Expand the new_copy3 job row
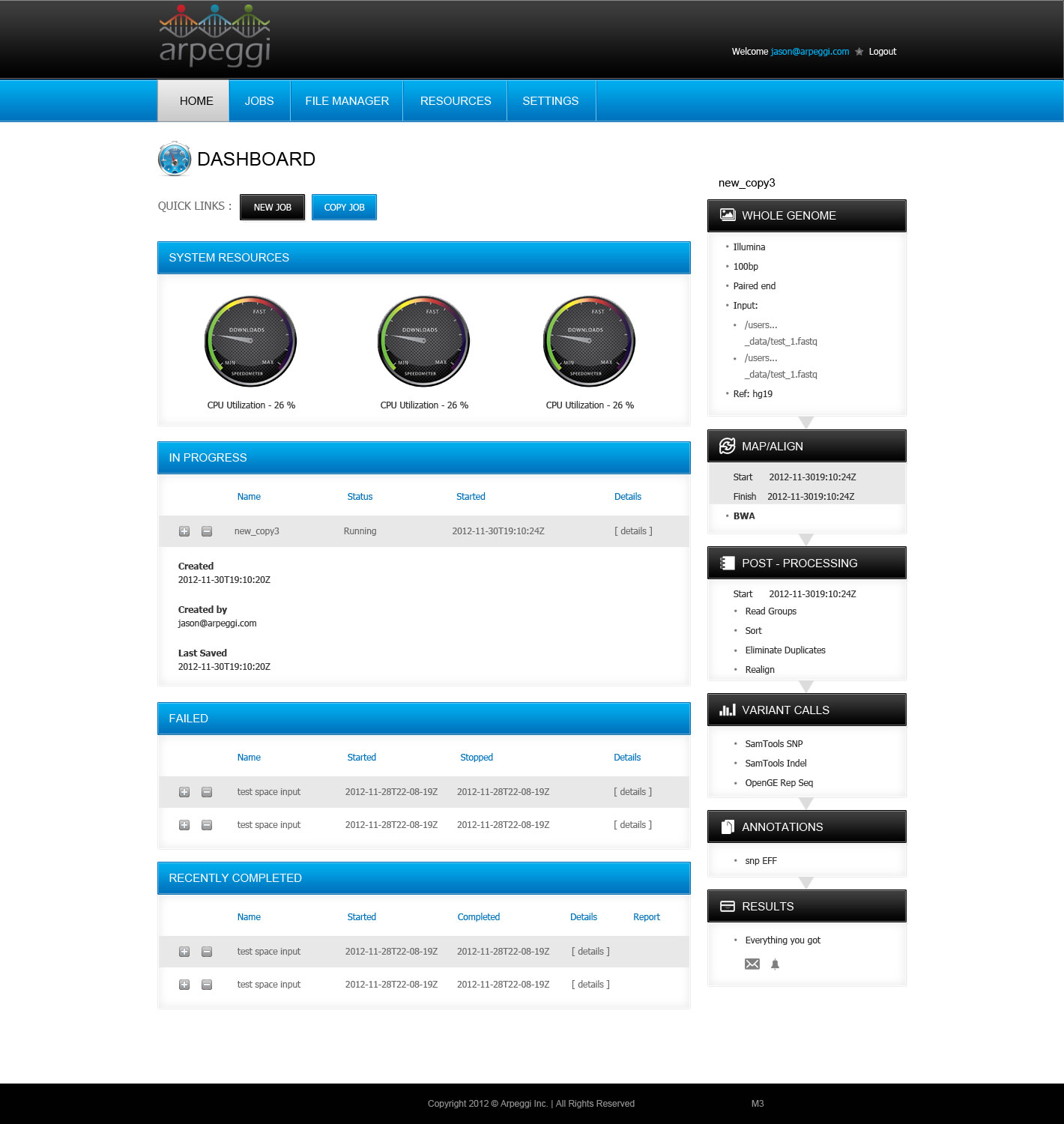 tap(184, 531)
